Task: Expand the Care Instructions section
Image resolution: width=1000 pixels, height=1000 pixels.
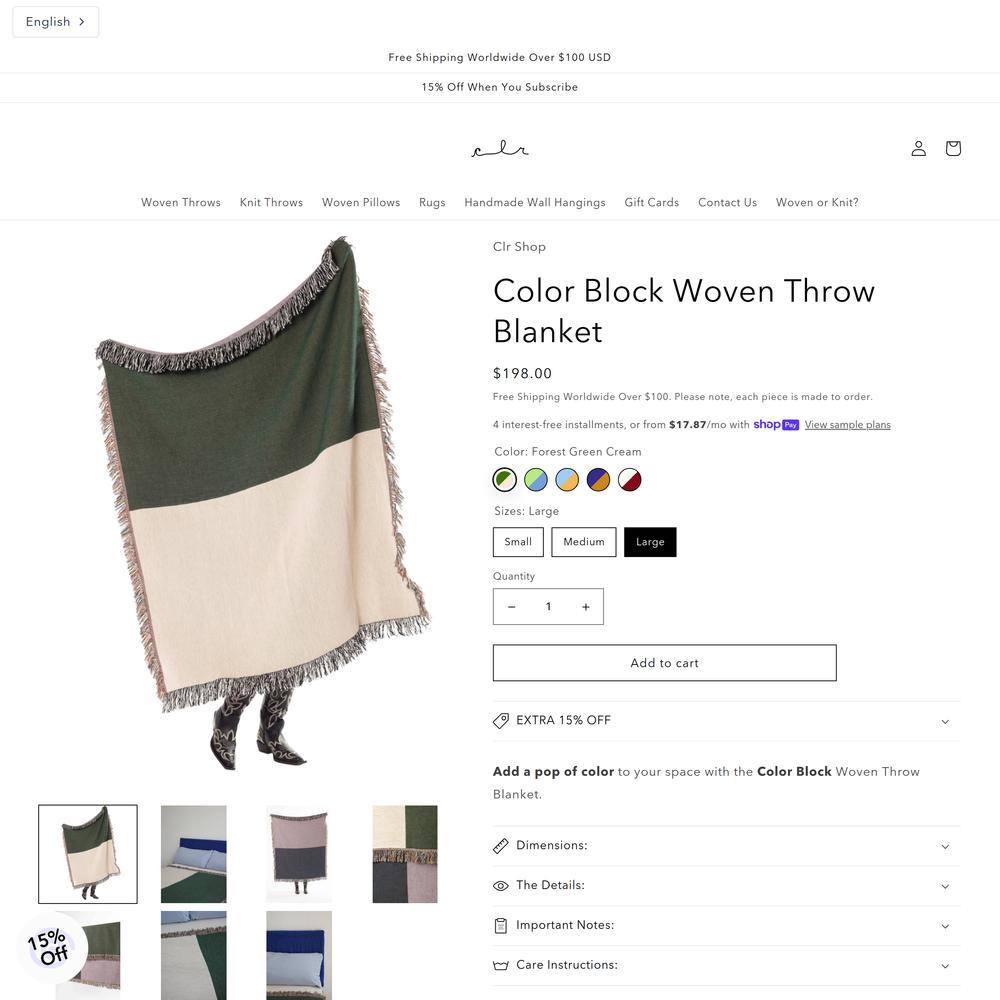Action: pyautogui.click(x=726, y=966)
